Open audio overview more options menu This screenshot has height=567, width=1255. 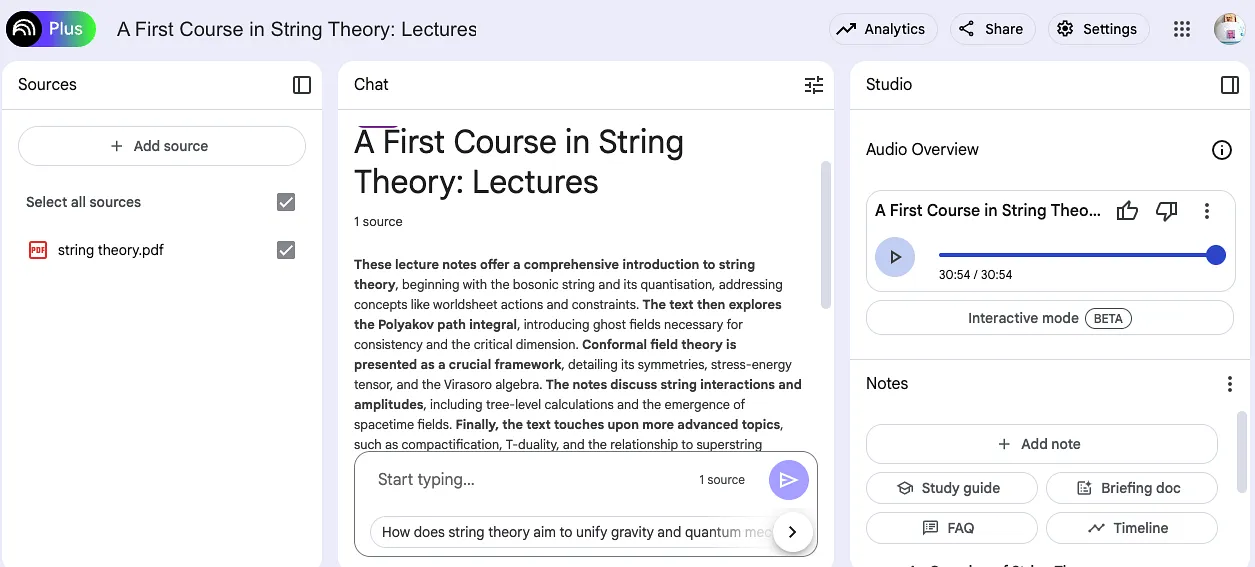coord(1207,211)
